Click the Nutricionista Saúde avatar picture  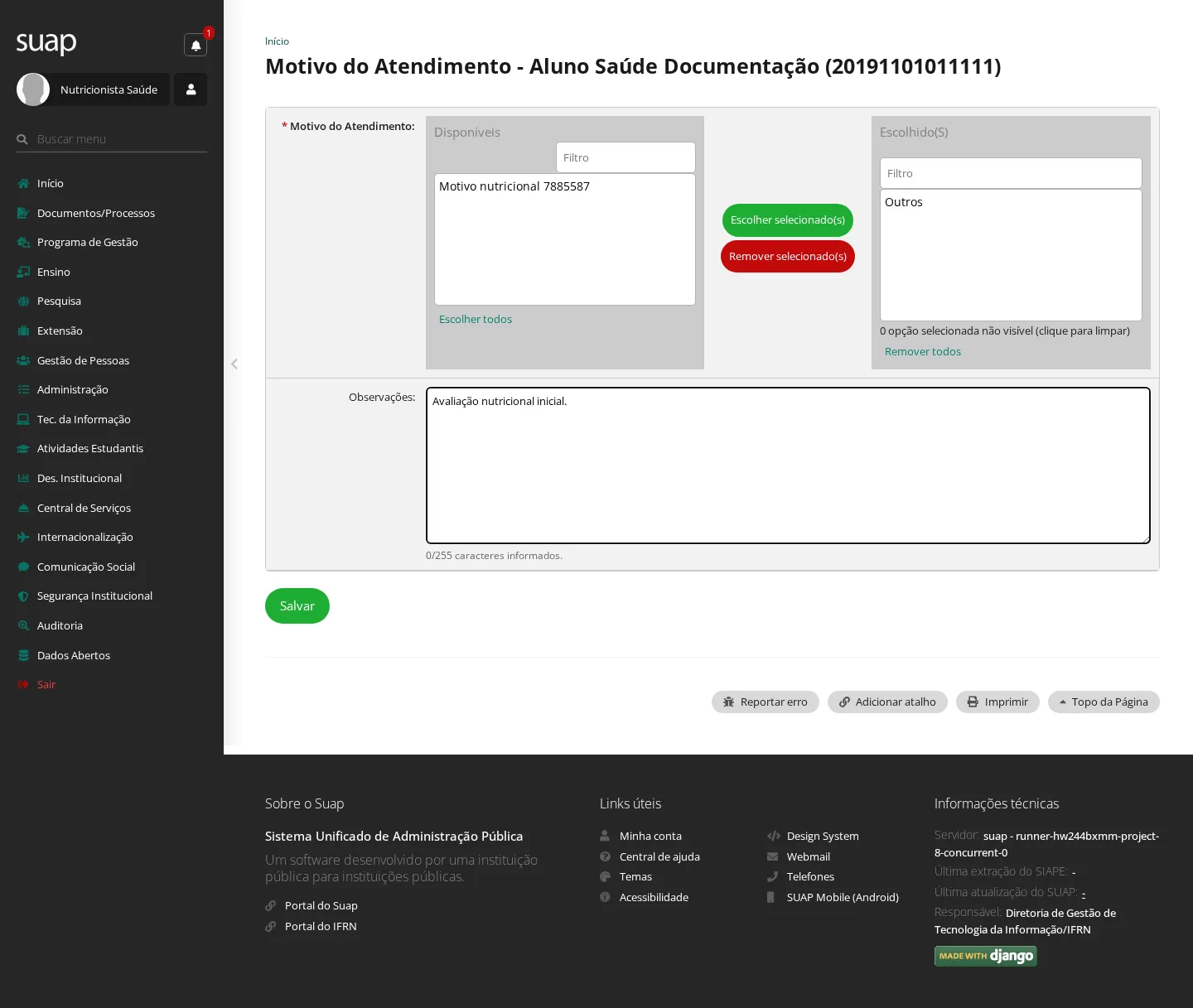point(33,89)
